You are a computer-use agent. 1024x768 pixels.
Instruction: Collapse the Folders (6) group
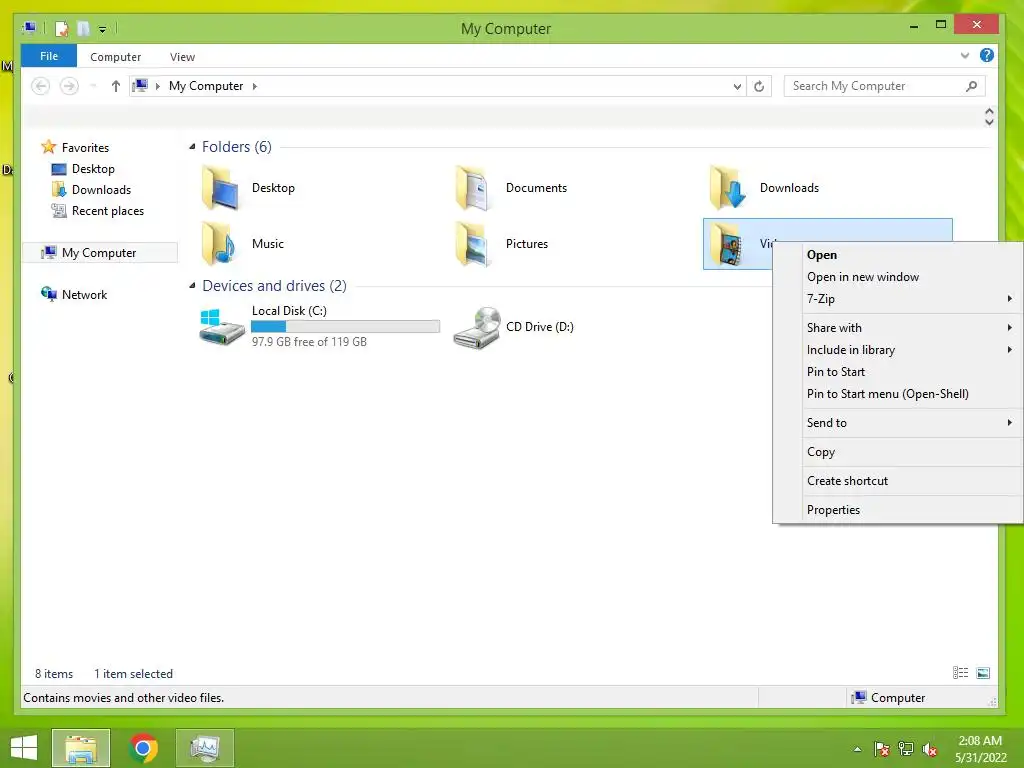point(192,146)
